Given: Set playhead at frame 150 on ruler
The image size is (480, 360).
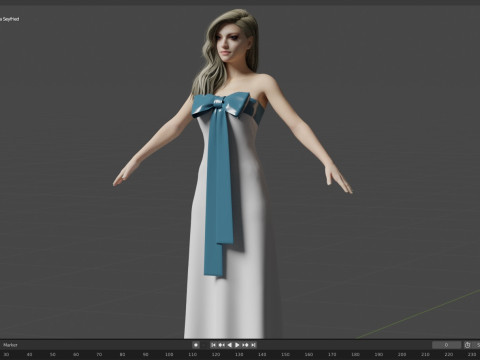Looking at the screenshot, I should pyautogui.click(x=285, y=355).
